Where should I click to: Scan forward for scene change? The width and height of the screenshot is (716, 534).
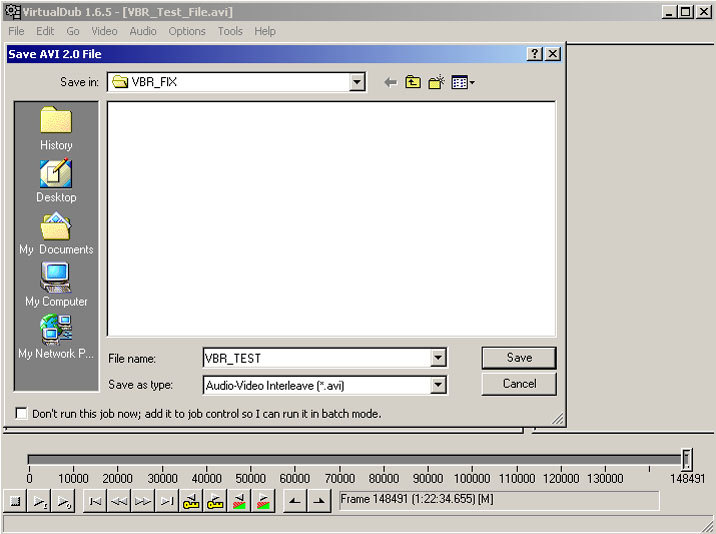(x=263, y=502)
